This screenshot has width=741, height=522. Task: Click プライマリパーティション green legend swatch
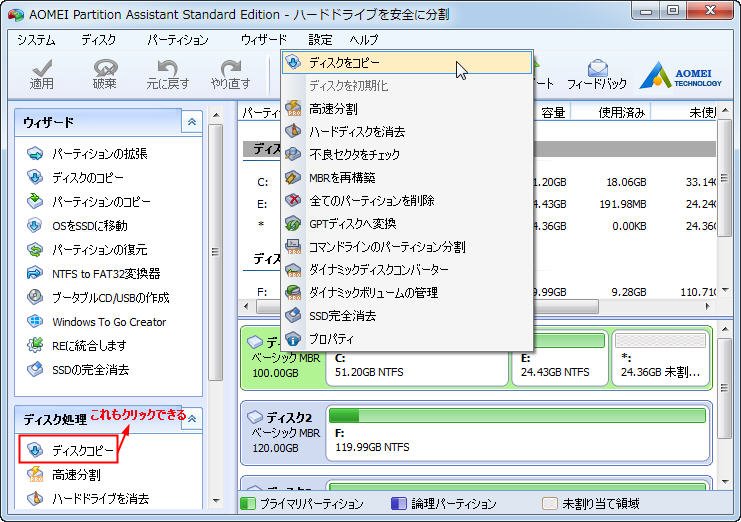click(x=247, y=504)
